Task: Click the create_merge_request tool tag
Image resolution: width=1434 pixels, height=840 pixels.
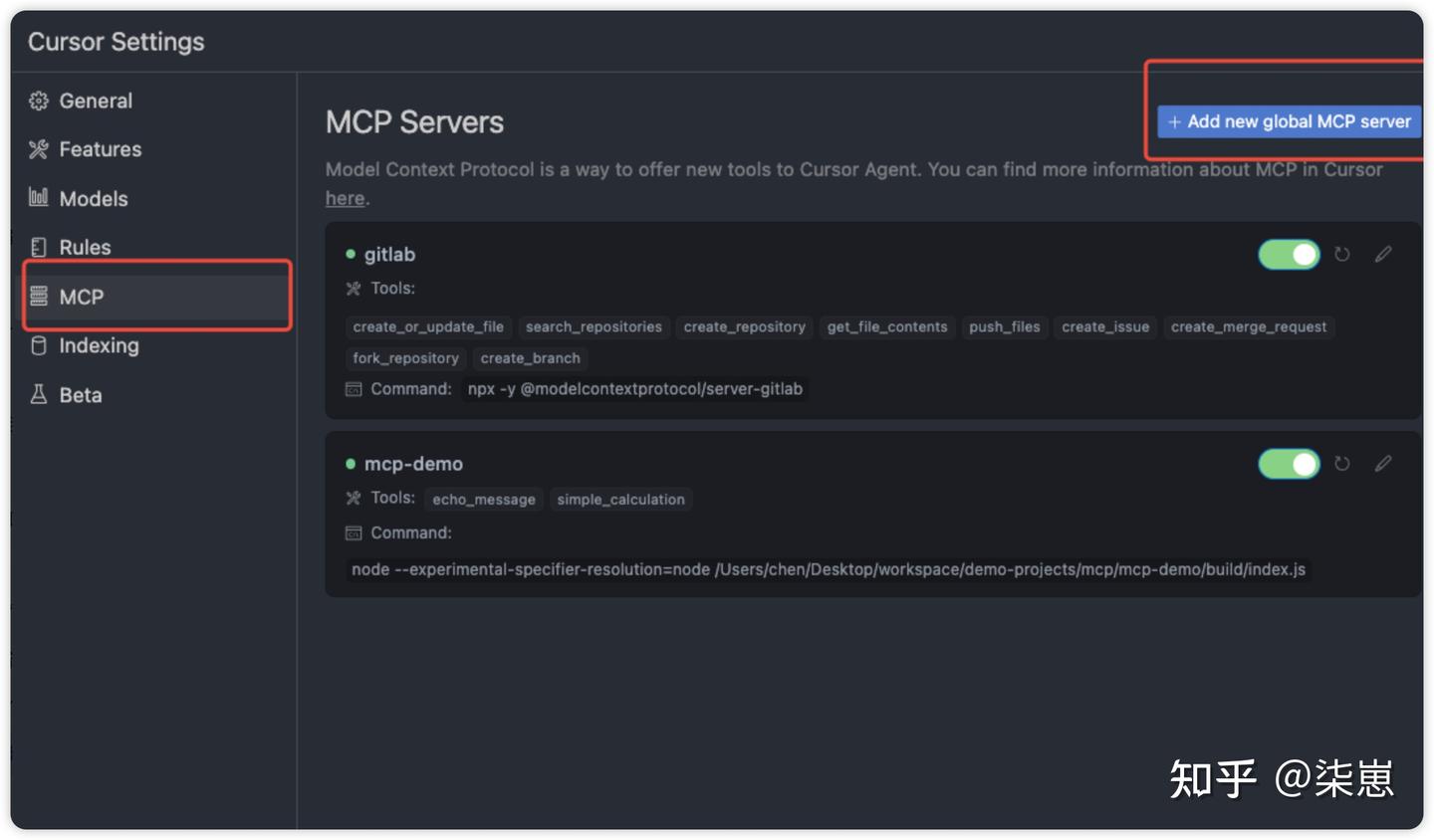Action: 1249,326
